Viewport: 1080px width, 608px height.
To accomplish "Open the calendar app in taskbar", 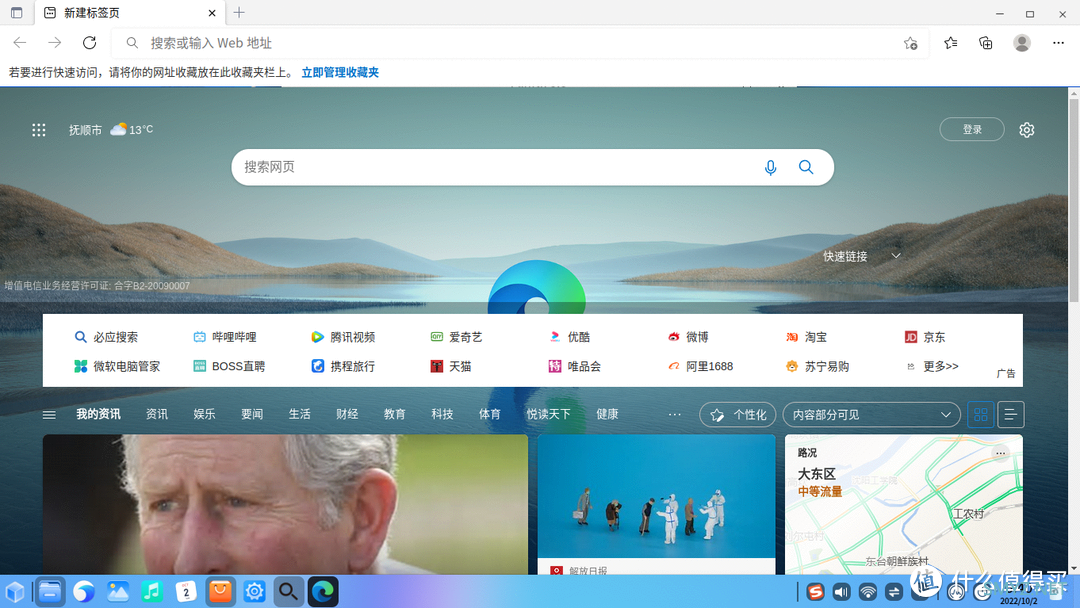I will [186, 591].
